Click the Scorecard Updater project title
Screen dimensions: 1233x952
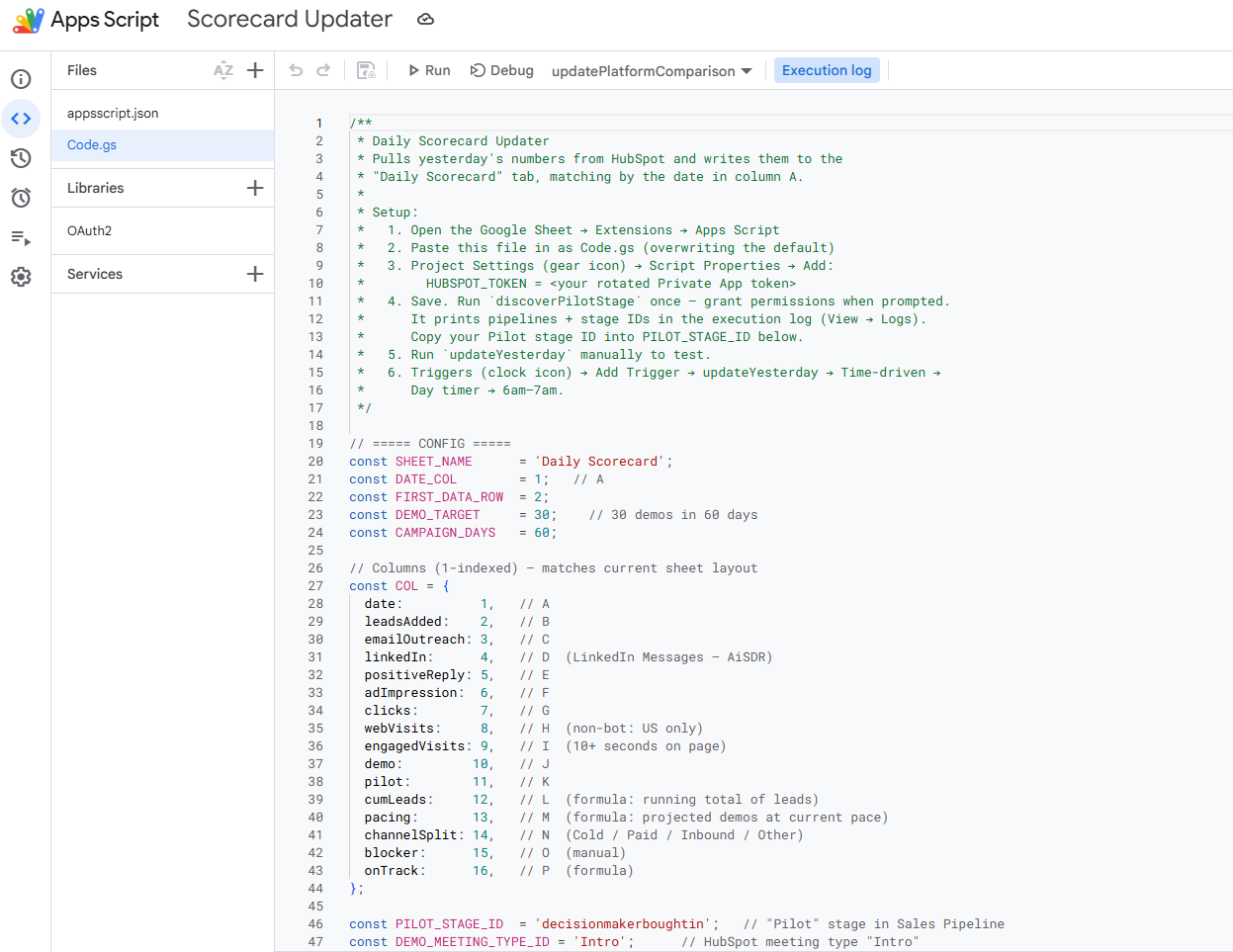point(290,19)
